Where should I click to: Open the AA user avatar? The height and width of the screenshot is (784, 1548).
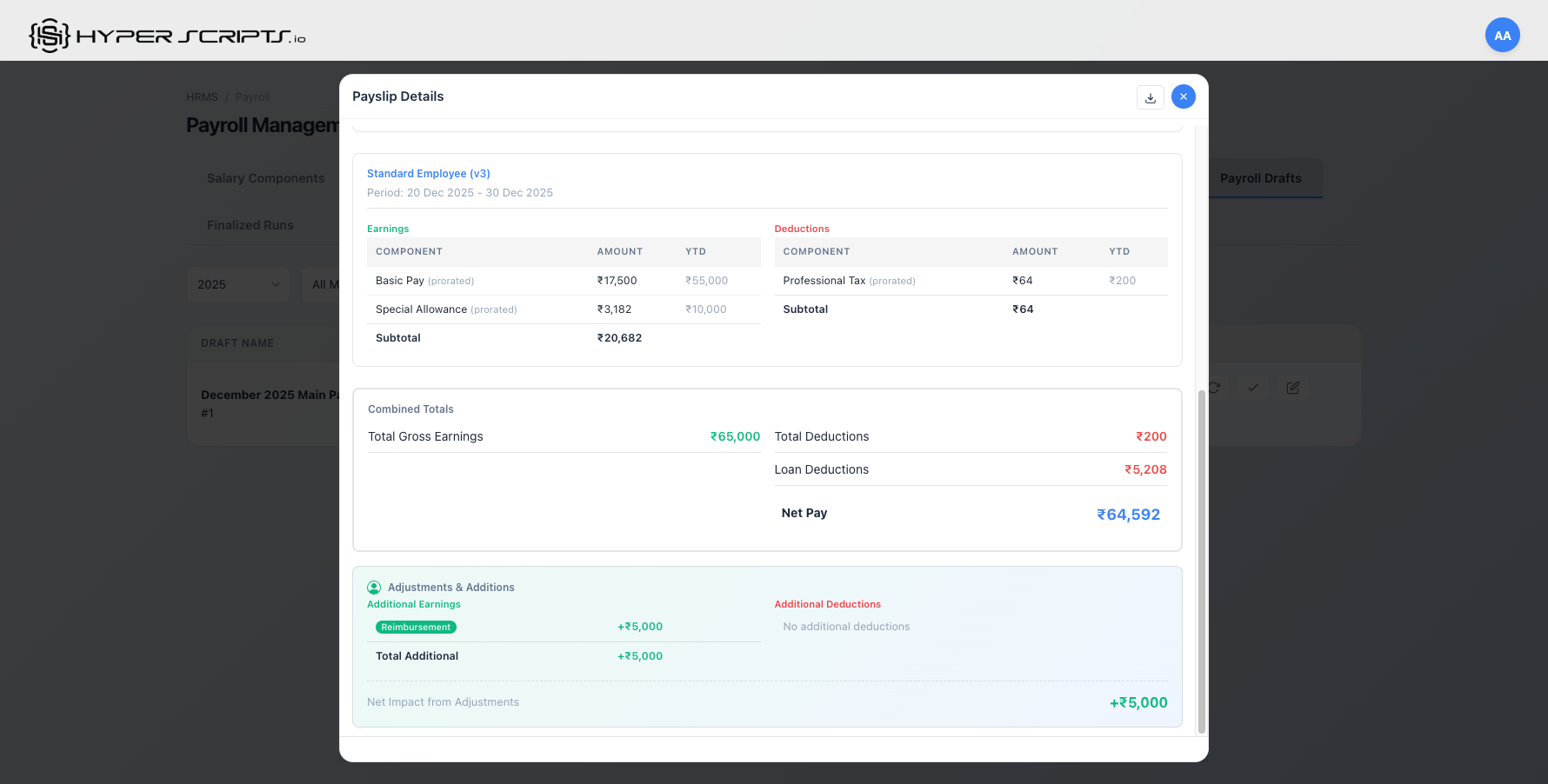tap(1502, 35)
